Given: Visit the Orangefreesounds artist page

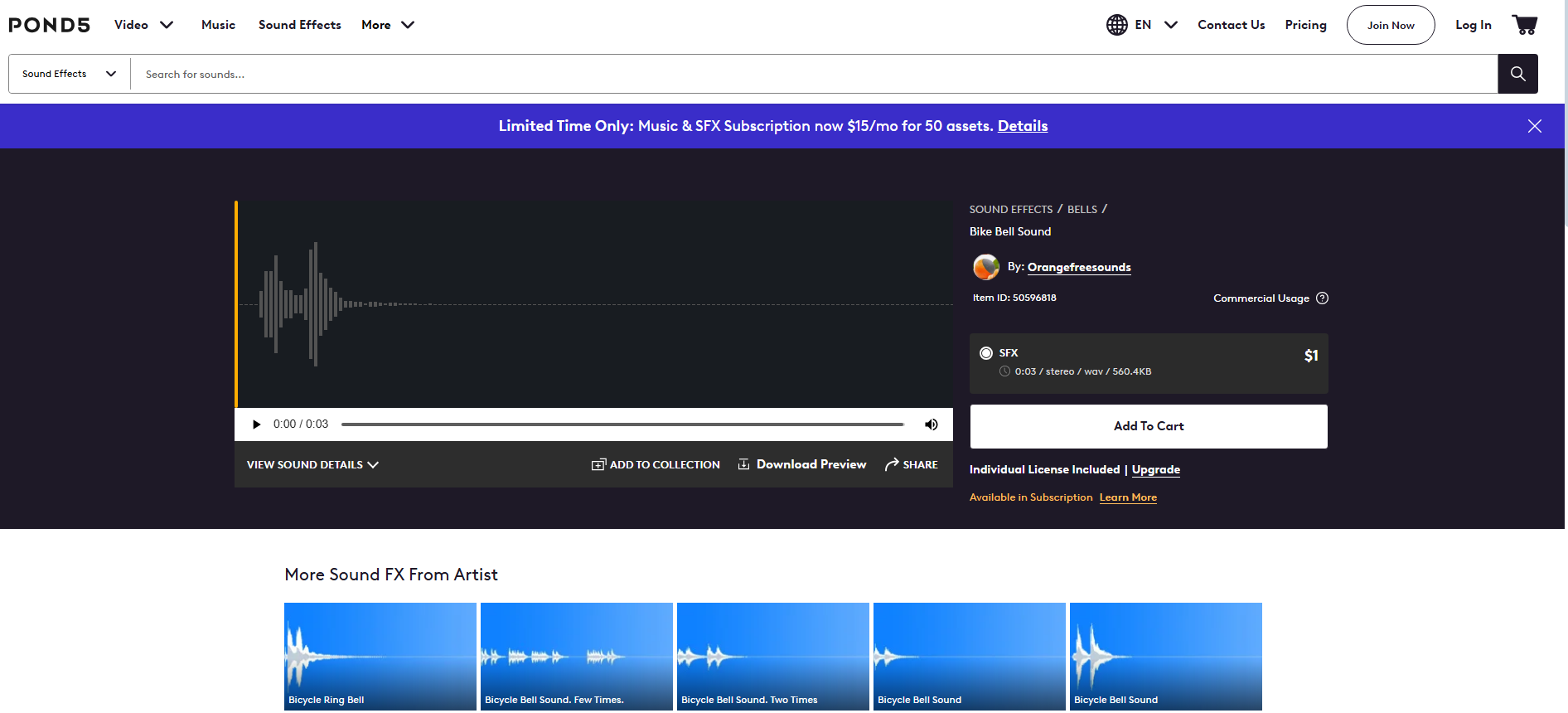Looking at the screenshot, I should coord(1079,267).
